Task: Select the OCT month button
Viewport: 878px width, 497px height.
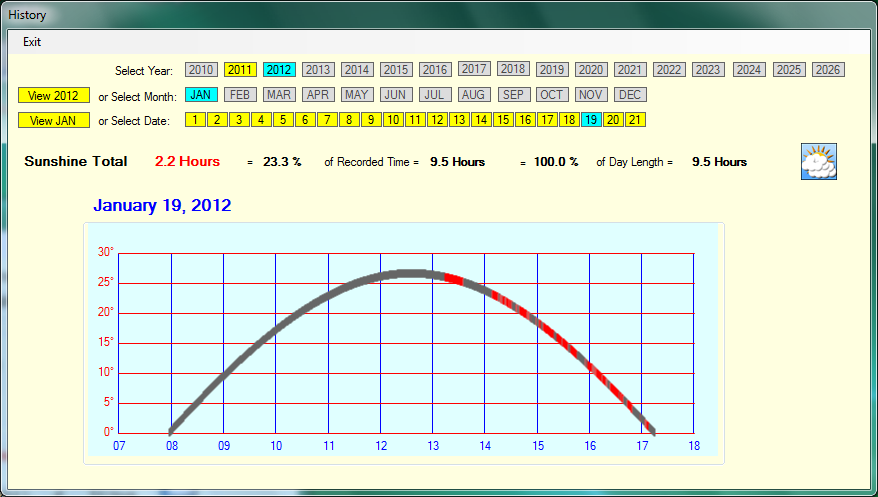Action: [x=552, y=95]
